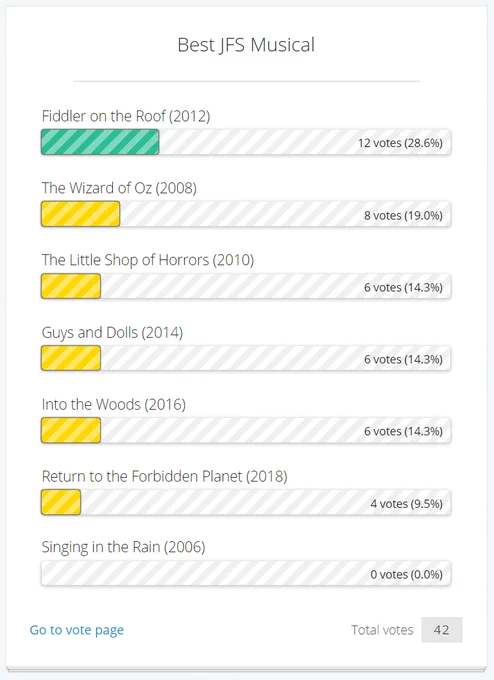Click the 0 votes (0.0%) result text
This screenshot has height=680, width=494.
click(x=406, y=574)
